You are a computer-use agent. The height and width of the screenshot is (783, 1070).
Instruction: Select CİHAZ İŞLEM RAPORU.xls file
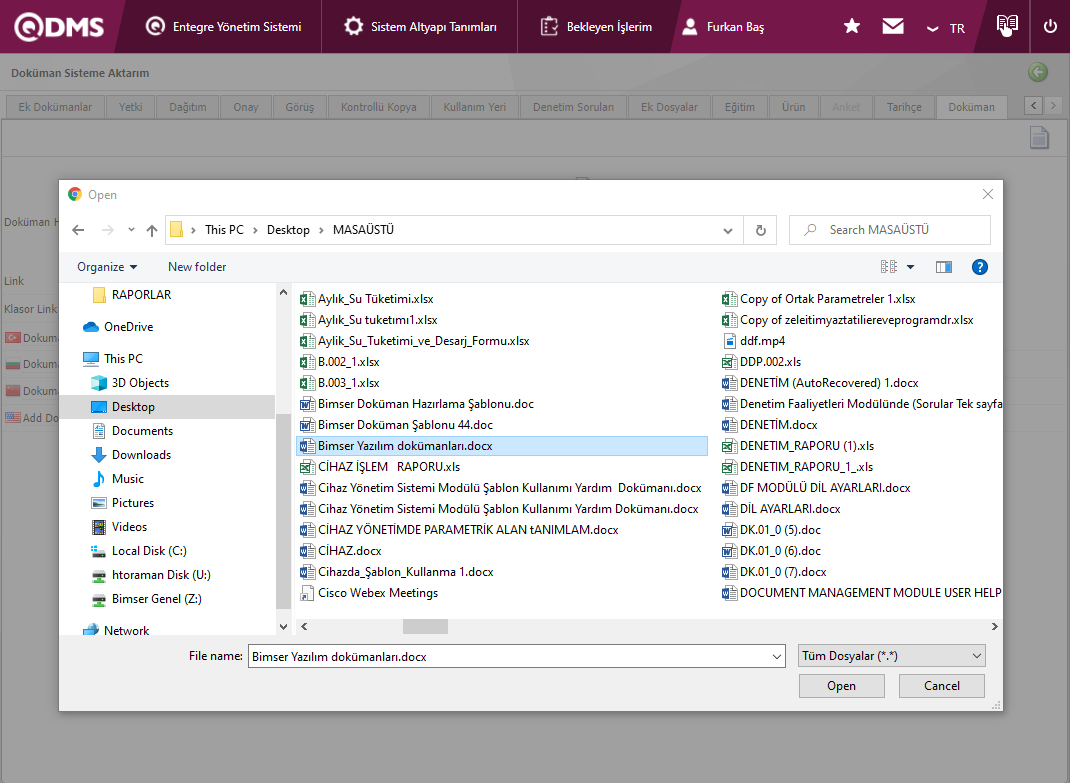(380, 467)
